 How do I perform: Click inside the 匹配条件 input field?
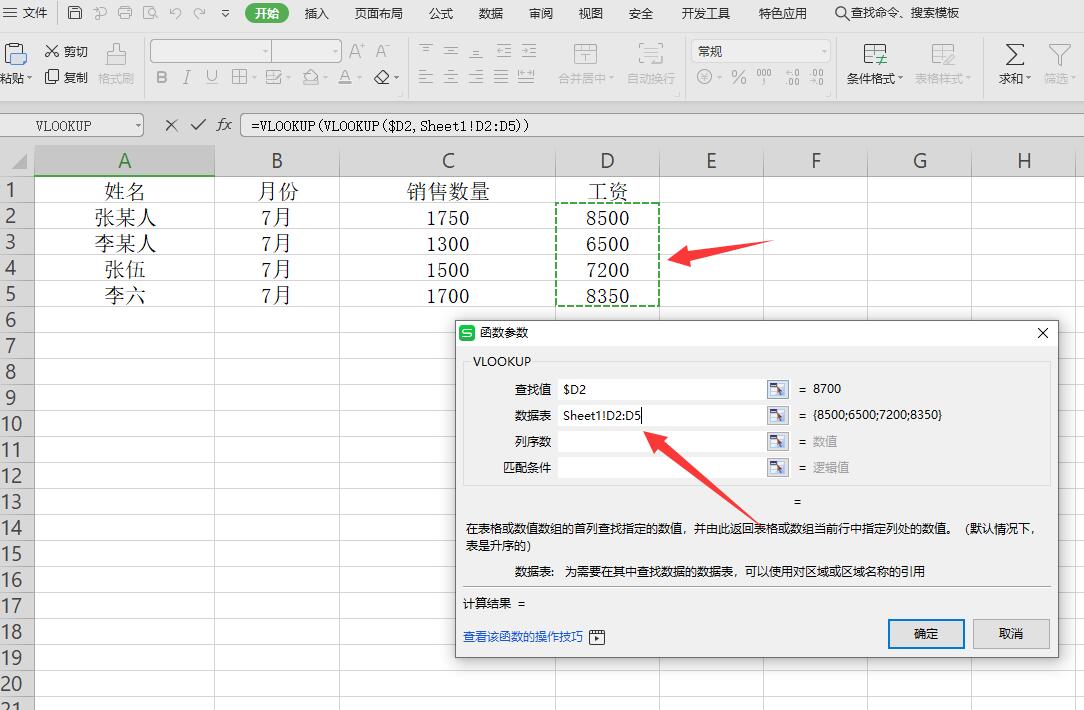point(660,466)
